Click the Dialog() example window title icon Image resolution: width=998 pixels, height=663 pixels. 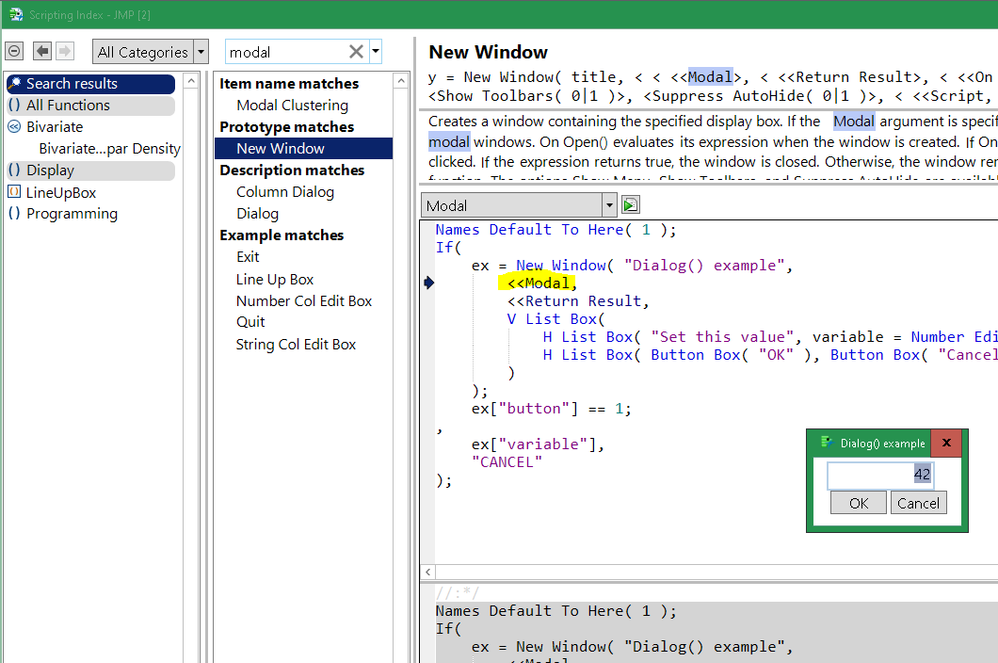click(x=826, y=443)
